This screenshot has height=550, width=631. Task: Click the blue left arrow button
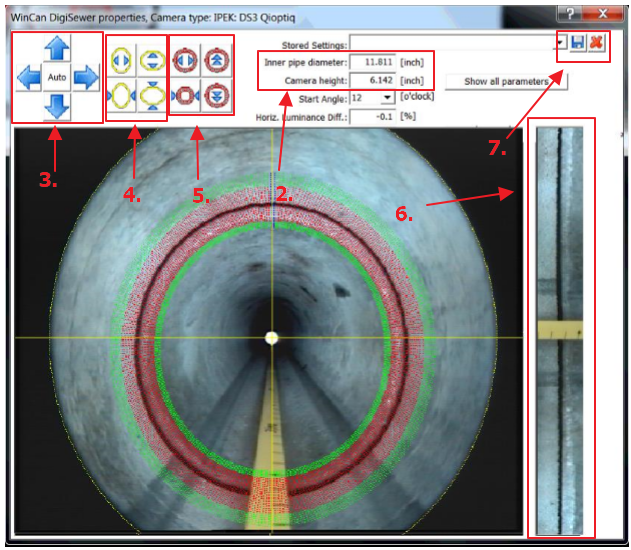(29, 77)
